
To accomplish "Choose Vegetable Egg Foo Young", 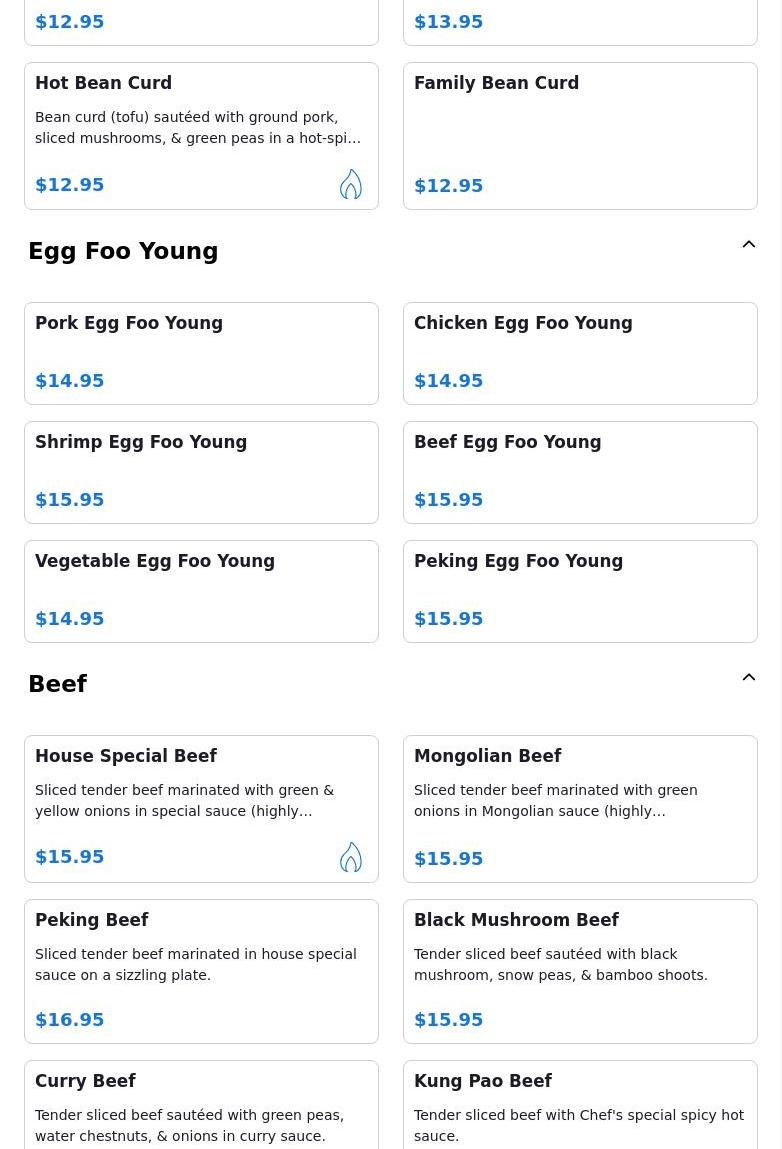I will pos(201,591).
